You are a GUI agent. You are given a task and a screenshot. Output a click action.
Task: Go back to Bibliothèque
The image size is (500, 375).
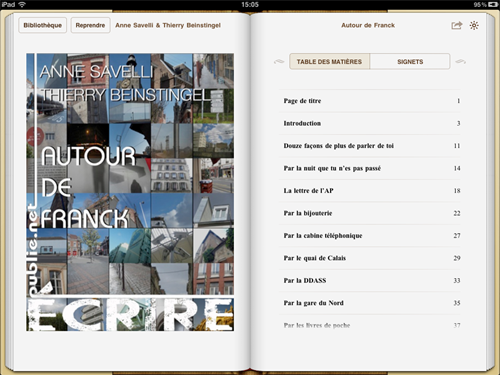[43, 25]
